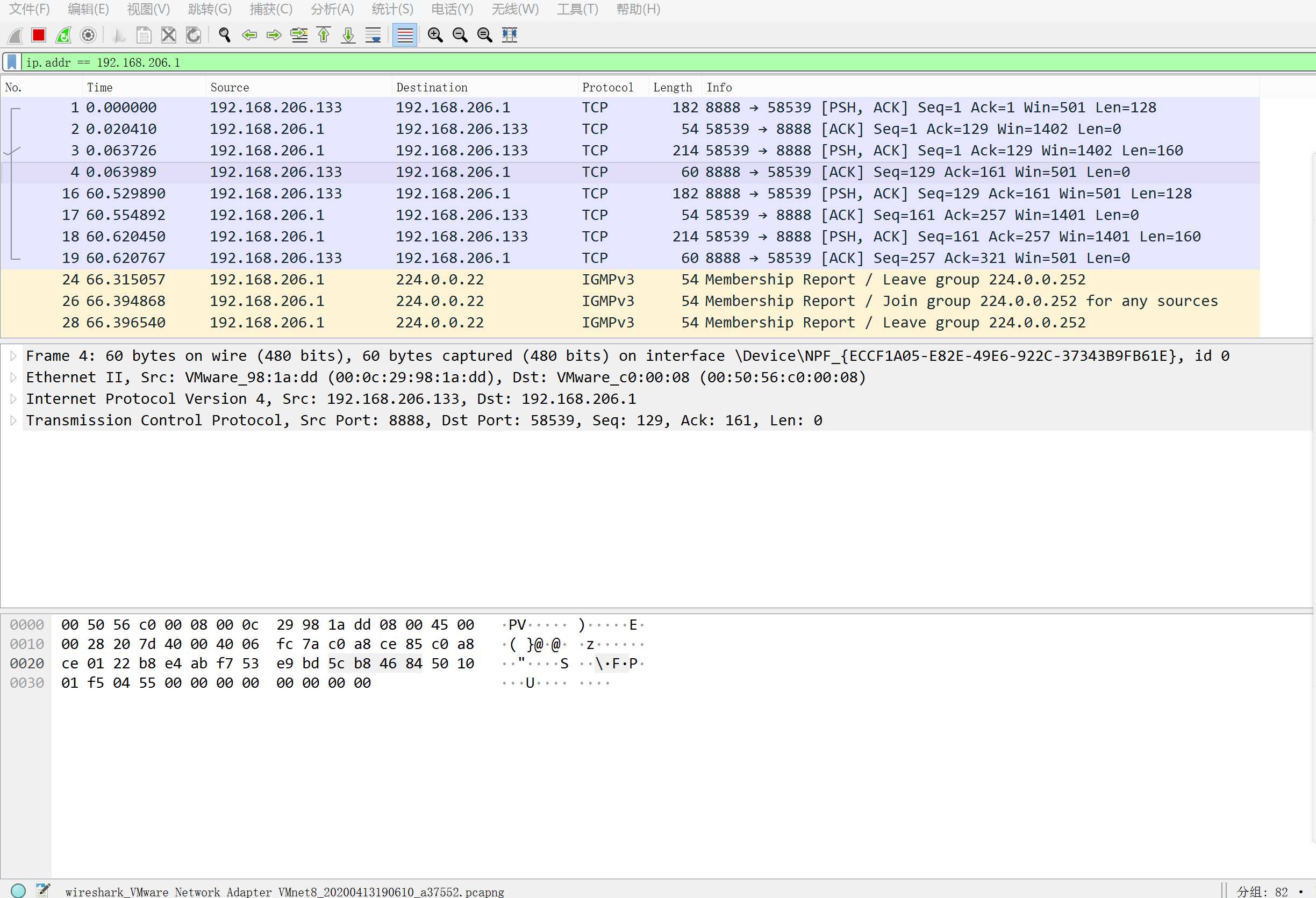Click hex dump row offset 0020
This screenshot has height=898, width=1316.
pyautogui.click(x=27, y=664)
